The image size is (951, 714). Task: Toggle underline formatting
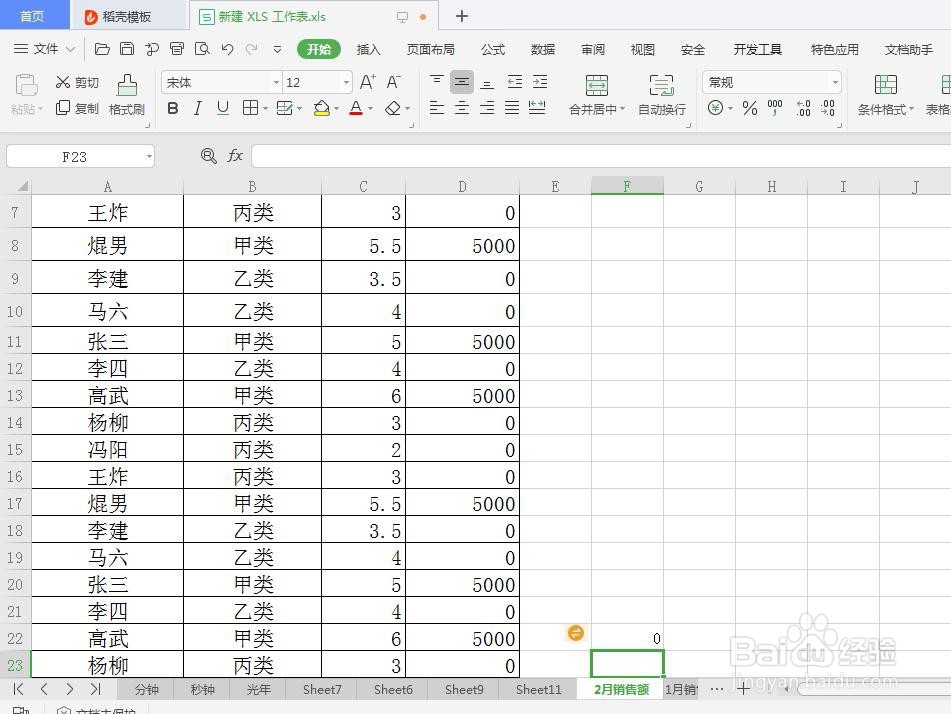(x=221, y=107)
